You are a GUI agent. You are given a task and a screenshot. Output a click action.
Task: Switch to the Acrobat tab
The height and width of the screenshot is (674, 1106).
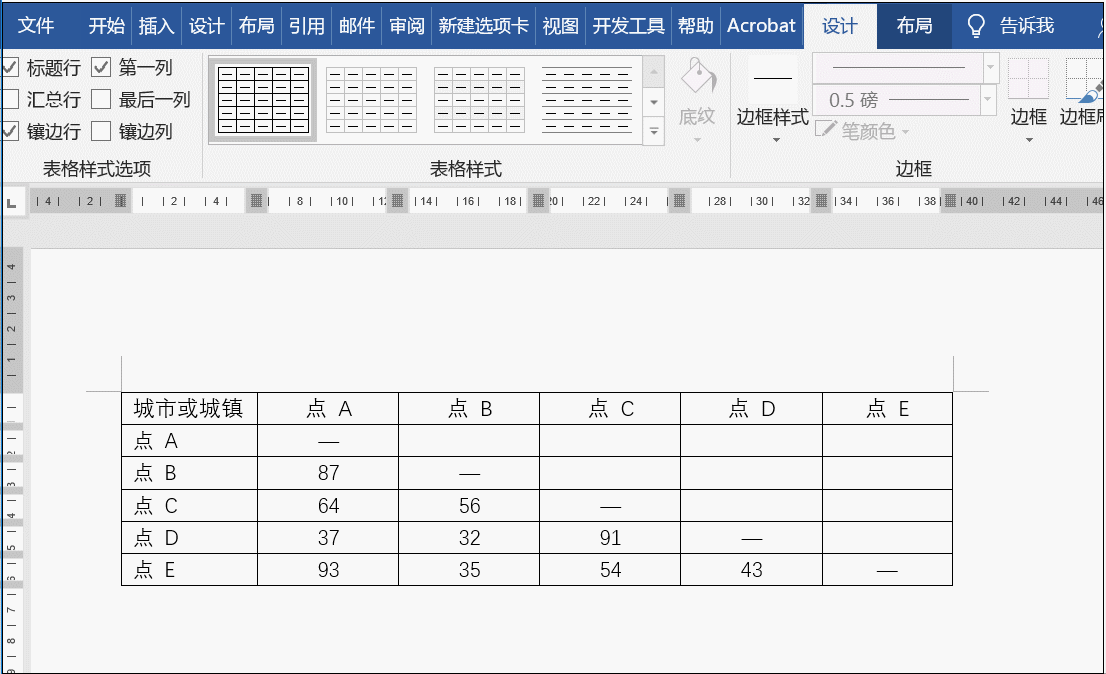(761, 26)
